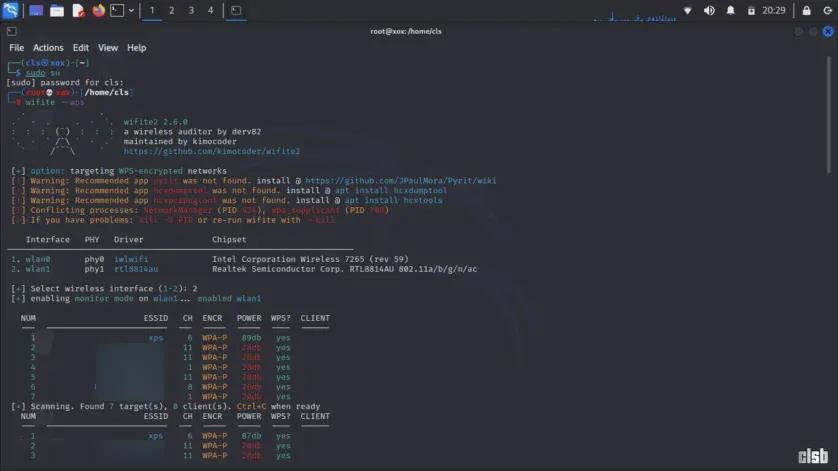Screen dimensions: 838x471
Task: Open the View menu
Action: coord(107,48)
